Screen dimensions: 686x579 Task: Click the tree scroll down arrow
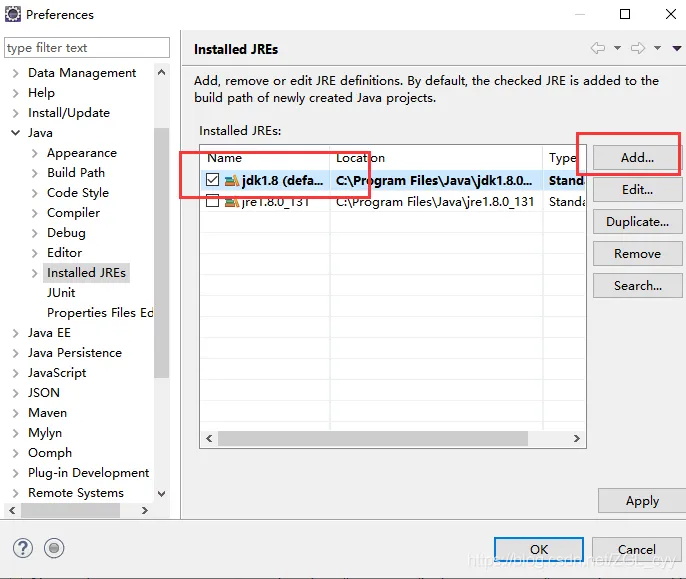pyautogui.click(x=161, y=494)
